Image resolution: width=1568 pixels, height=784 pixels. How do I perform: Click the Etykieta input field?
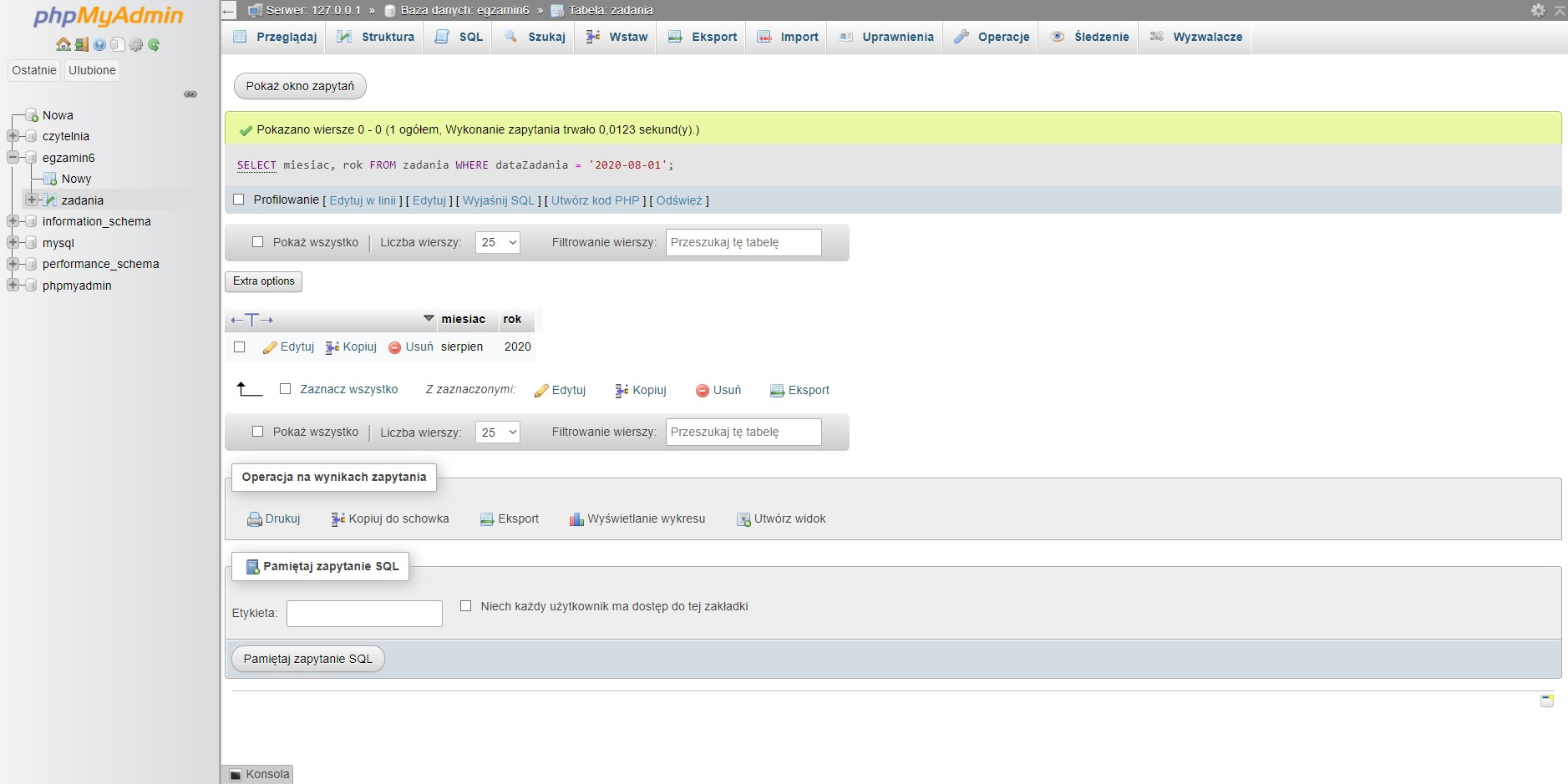(x=364, y=614)
